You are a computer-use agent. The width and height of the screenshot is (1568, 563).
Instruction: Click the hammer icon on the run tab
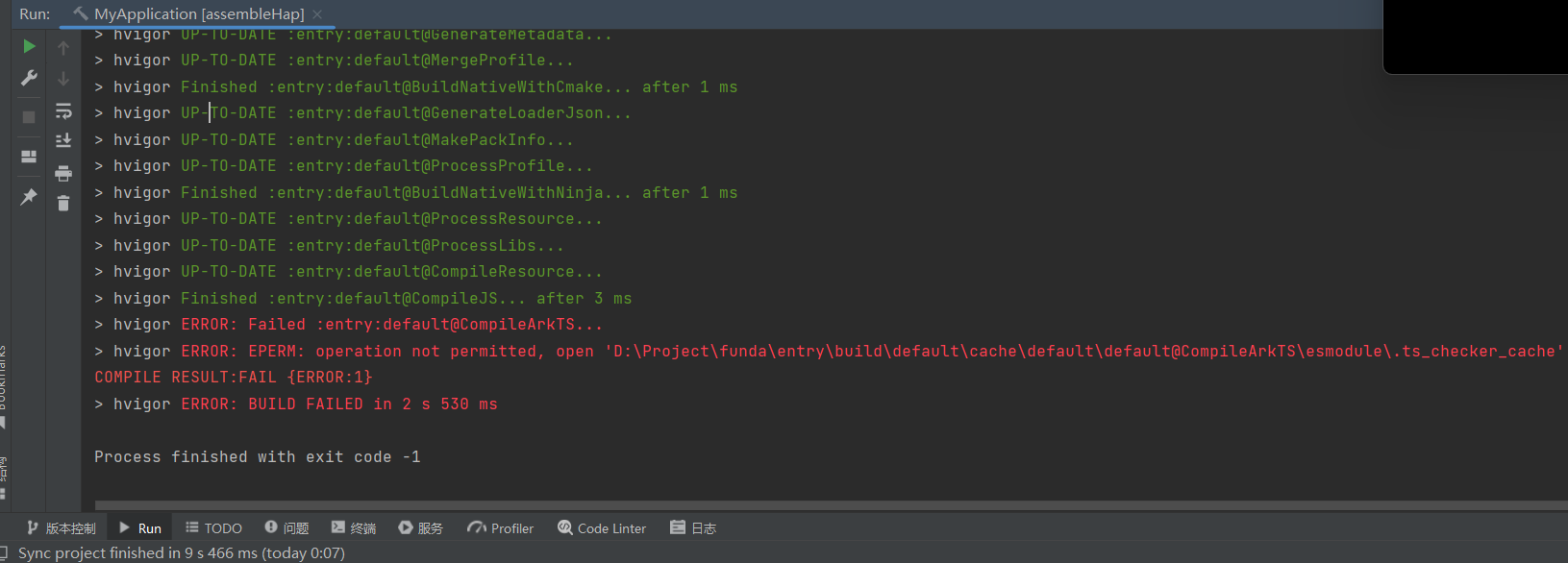pos(80,14)
